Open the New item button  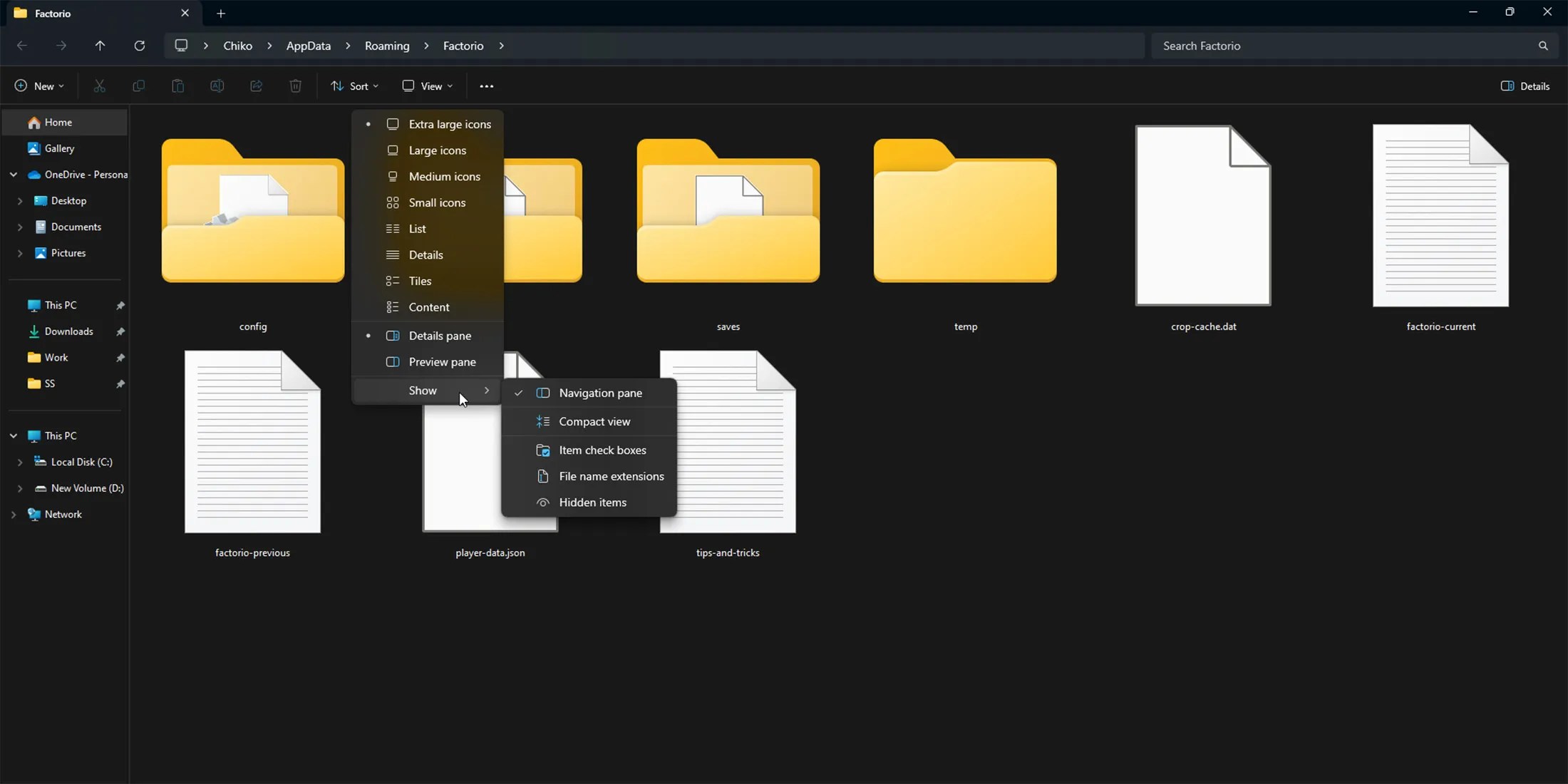39,86
